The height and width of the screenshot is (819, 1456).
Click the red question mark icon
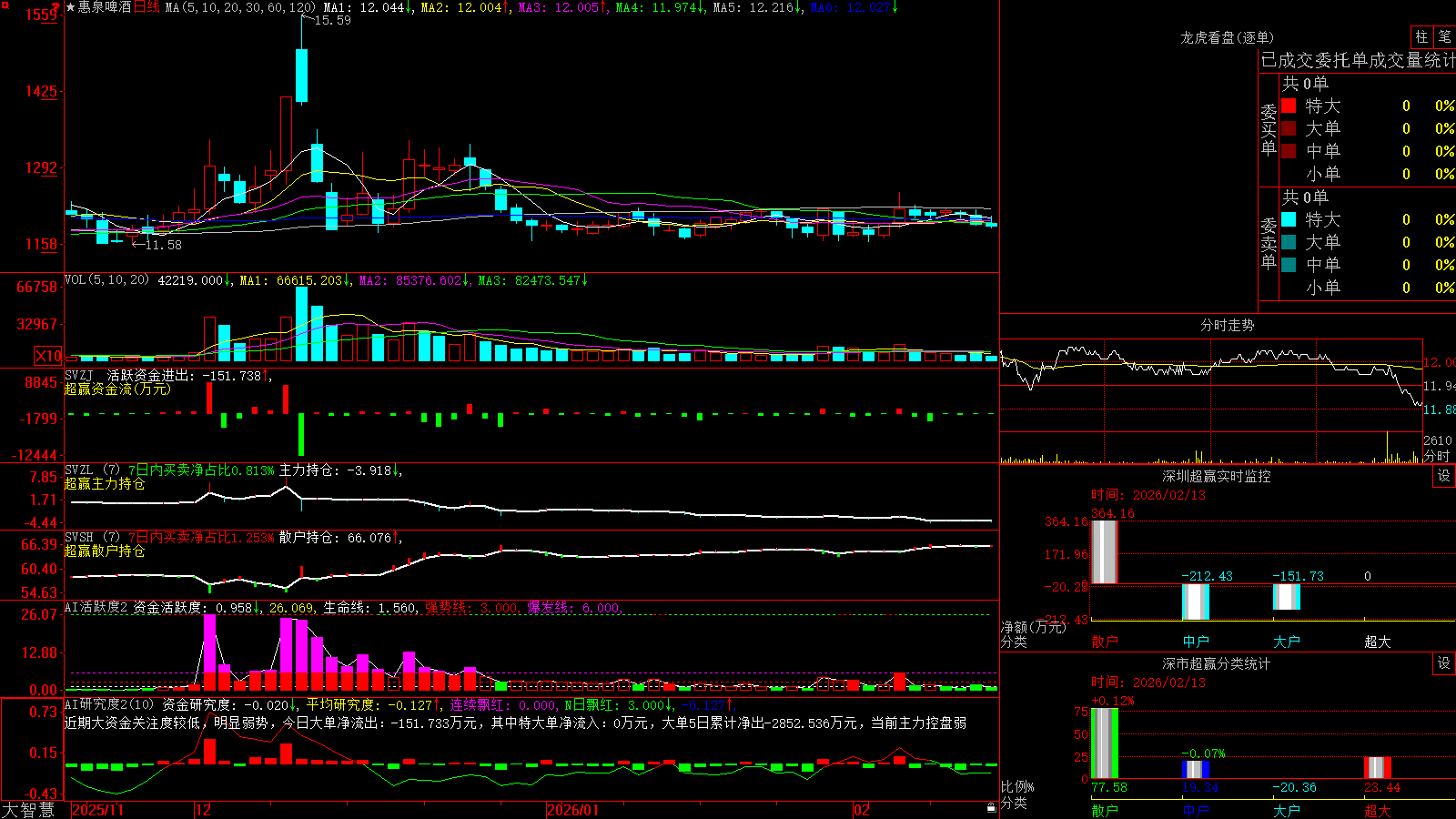point(56,7)
